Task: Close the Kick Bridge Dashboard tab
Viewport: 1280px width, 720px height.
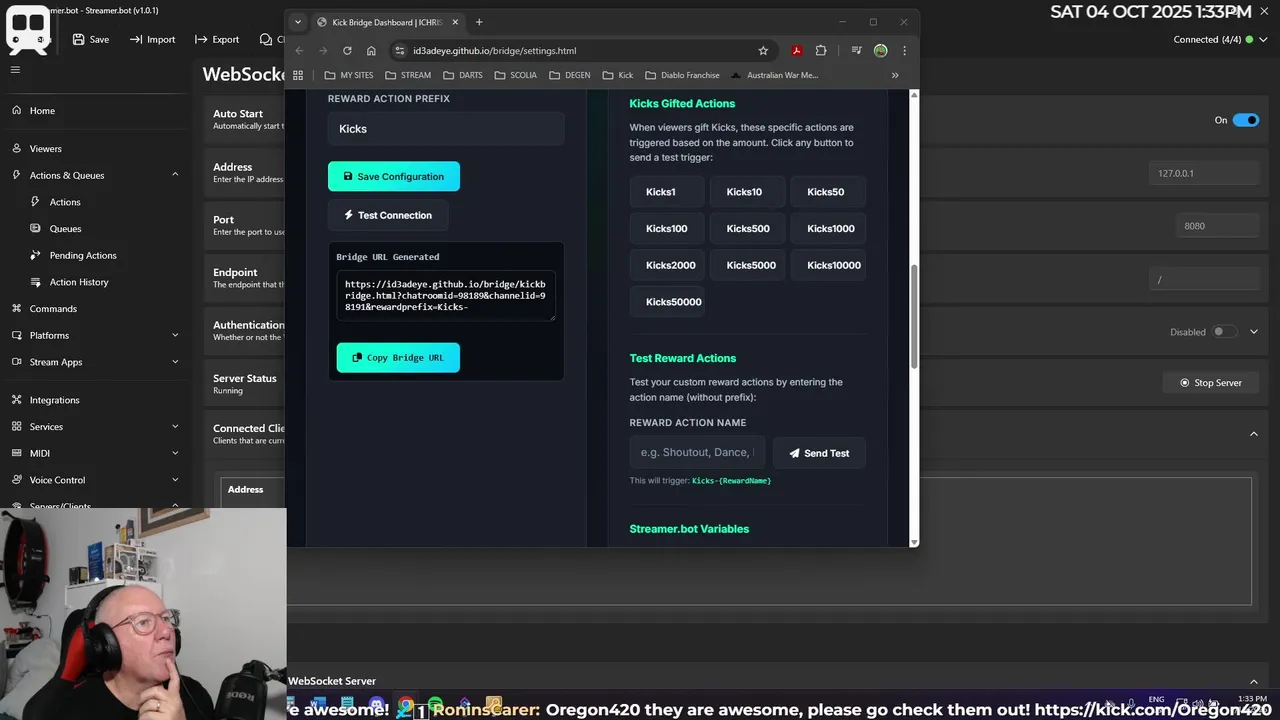Action: (457, 22)
